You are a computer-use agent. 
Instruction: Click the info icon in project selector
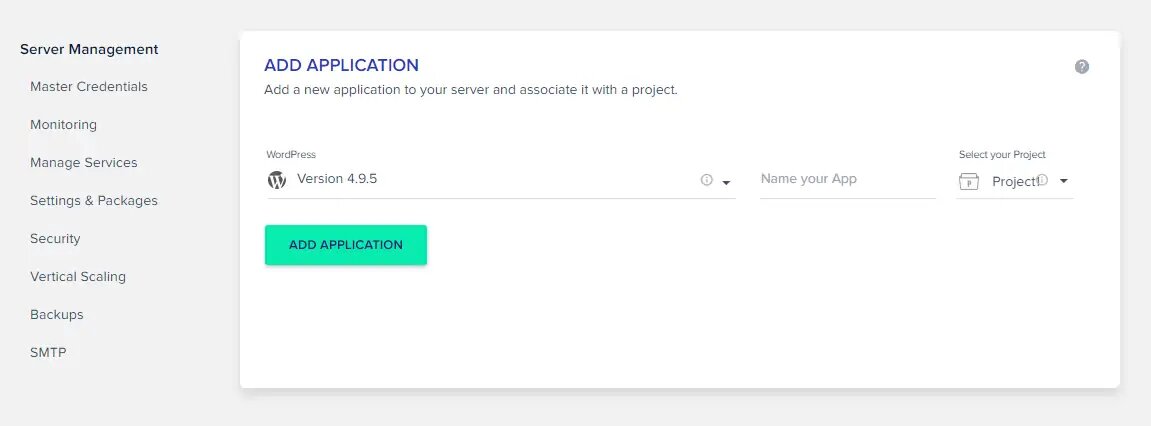tap(1042, 181)
